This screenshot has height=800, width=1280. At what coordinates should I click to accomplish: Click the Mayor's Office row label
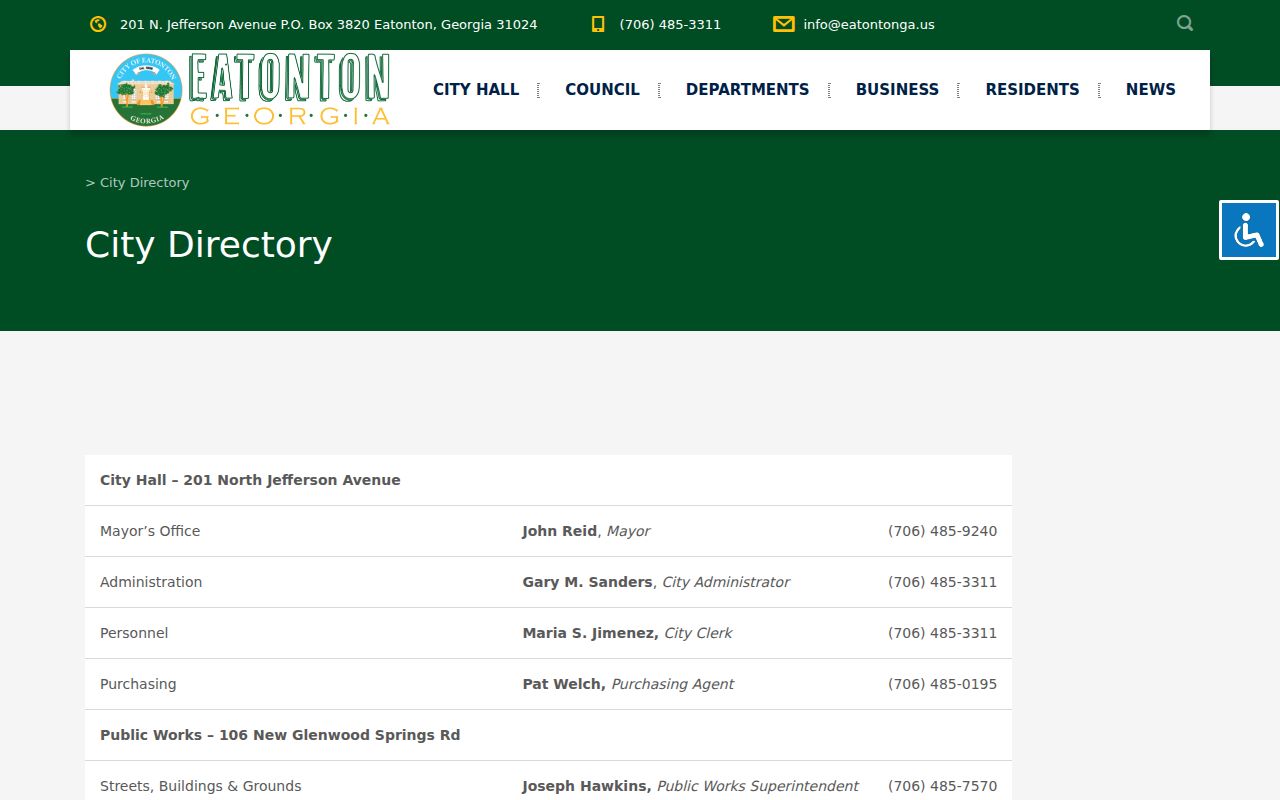click(x=150, y=531)
